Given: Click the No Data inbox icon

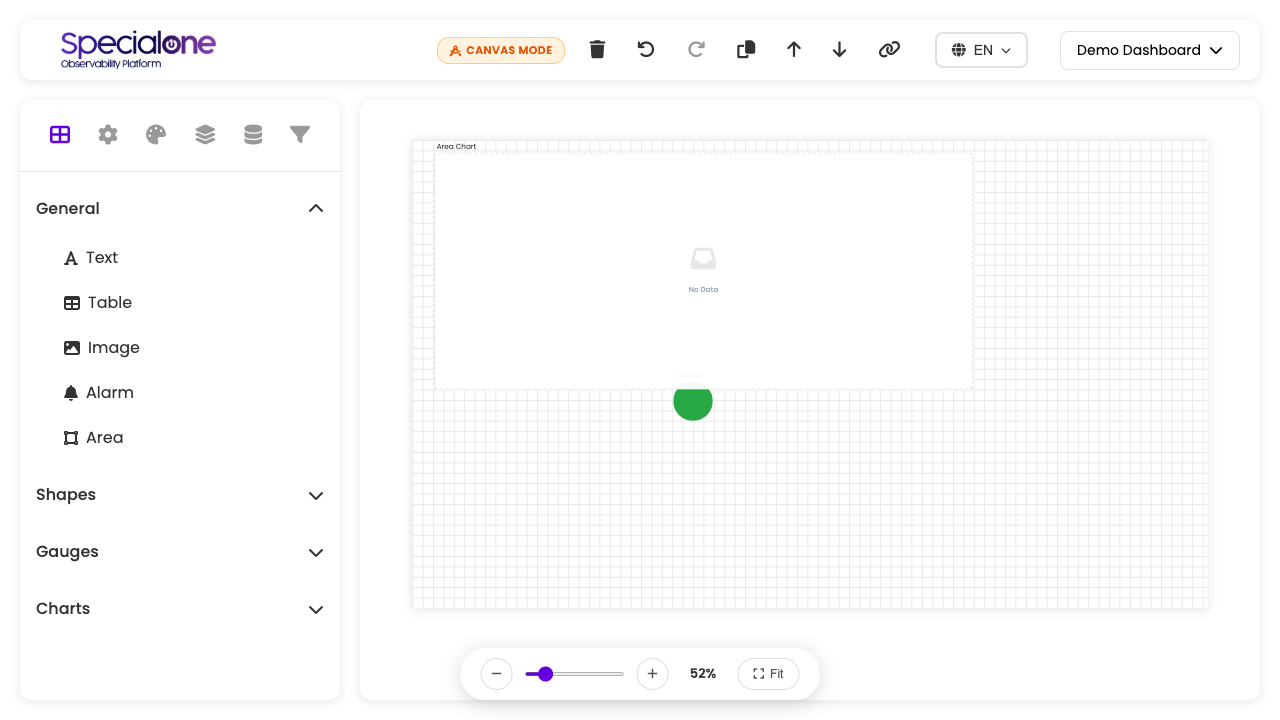Looking at the screenshot, I should click(x=703, y=259).
